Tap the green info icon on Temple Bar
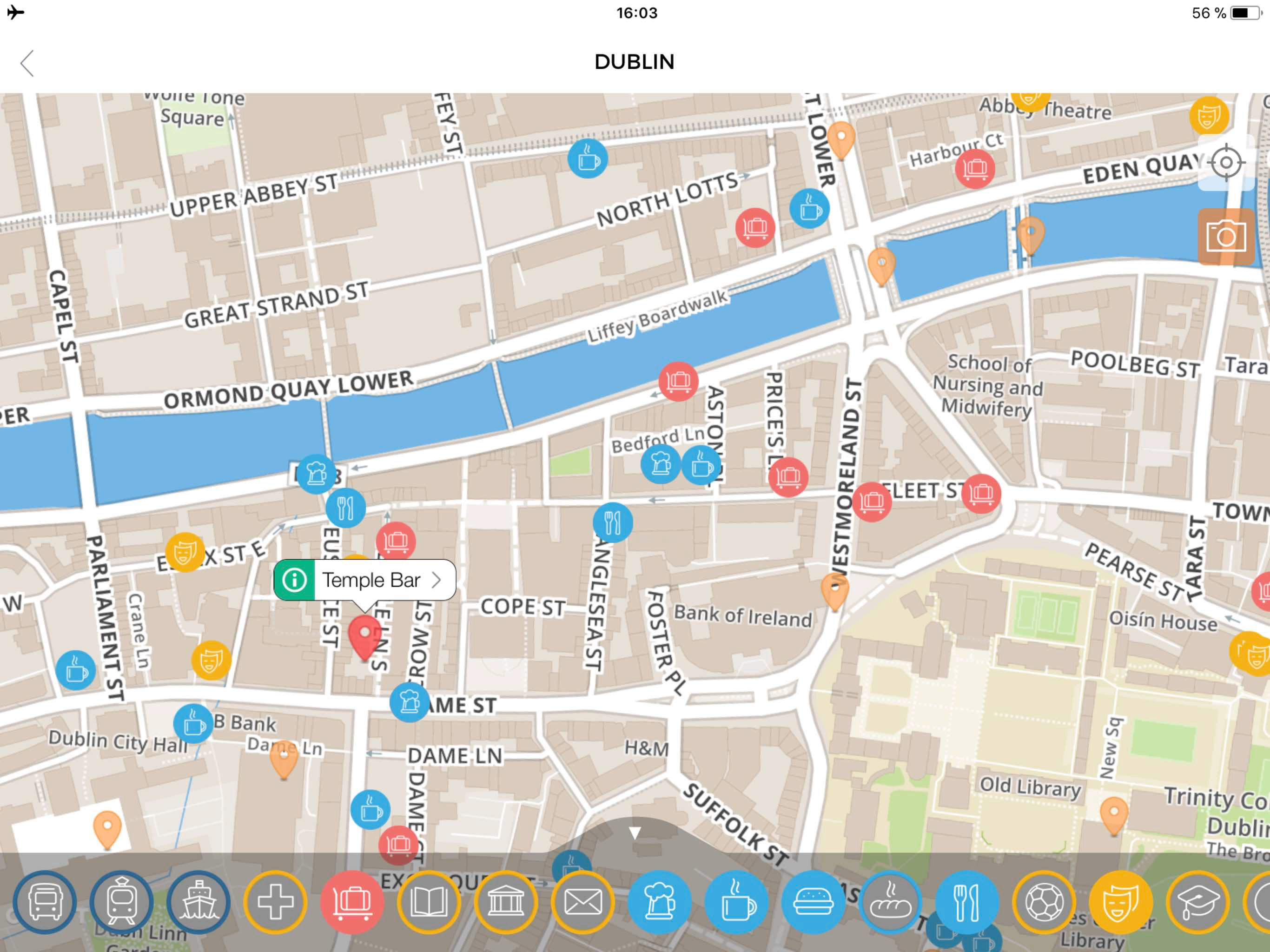The height and width of the screenshot is (952, 1270). [x=295, y=580]
